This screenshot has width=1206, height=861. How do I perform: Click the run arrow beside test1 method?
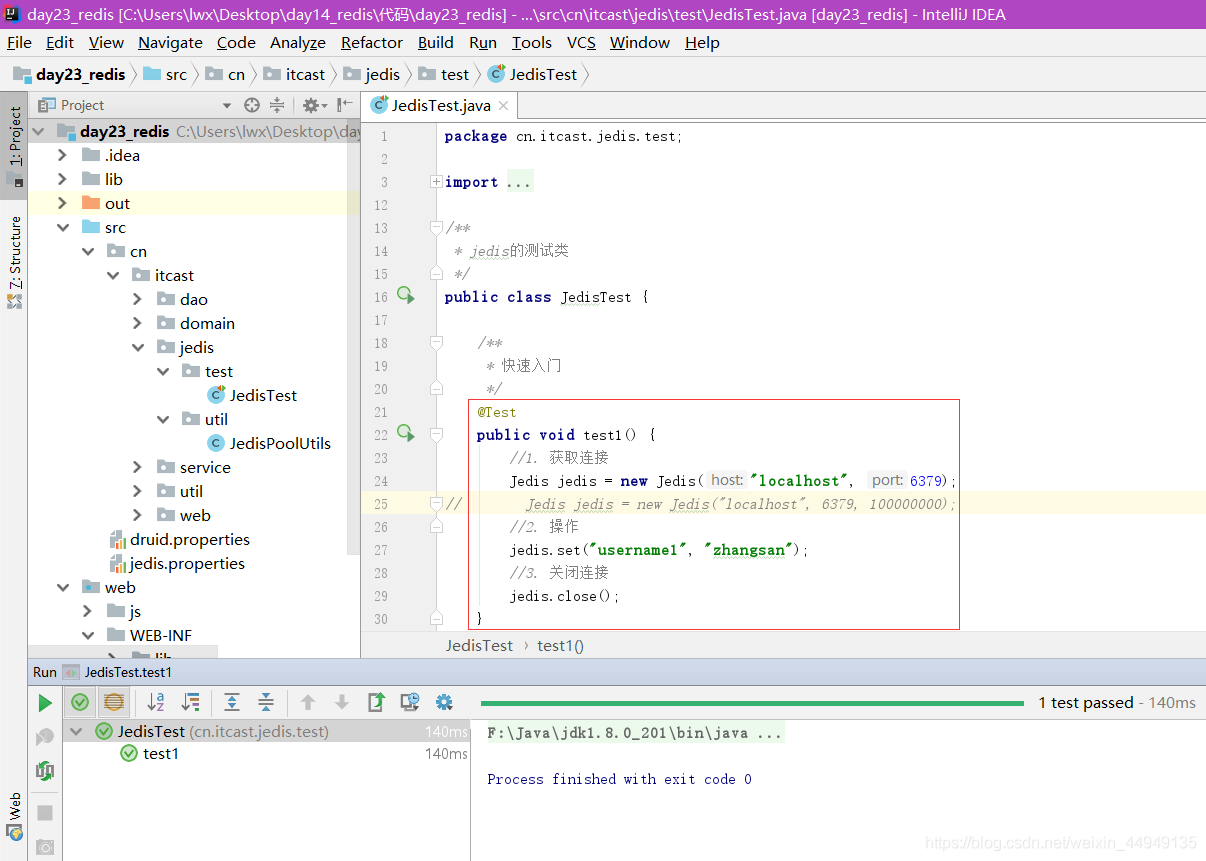[404, 433]
